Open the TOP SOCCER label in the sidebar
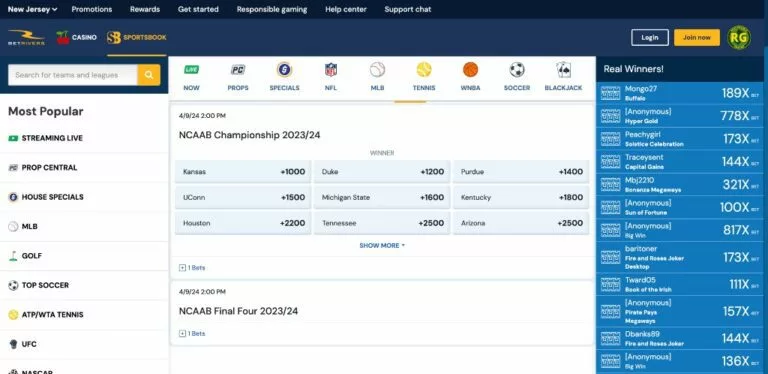Image resolution: width=768 pixels, height=374 pixels. [x=45, y=285]
